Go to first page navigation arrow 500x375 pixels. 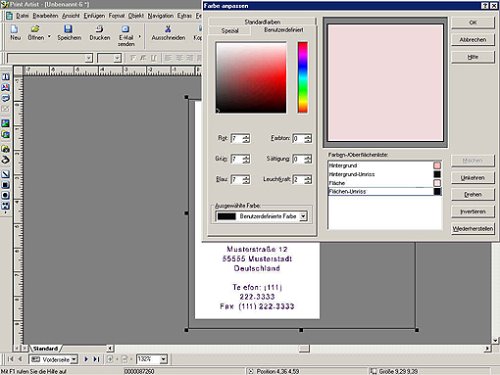(x=11, y=359)
